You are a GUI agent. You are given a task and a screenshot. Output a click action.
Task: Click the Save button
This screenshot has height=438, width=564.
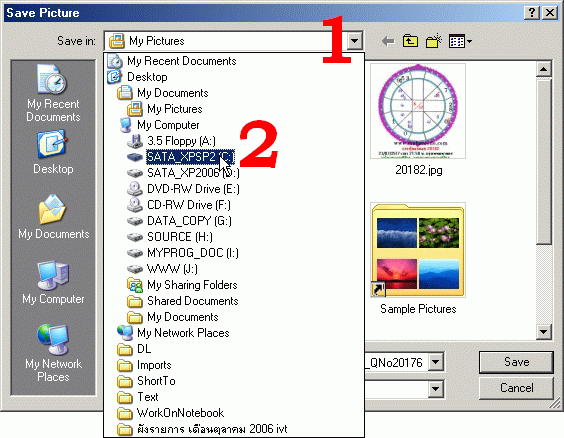pyautogui.click(x=516, y=362)
